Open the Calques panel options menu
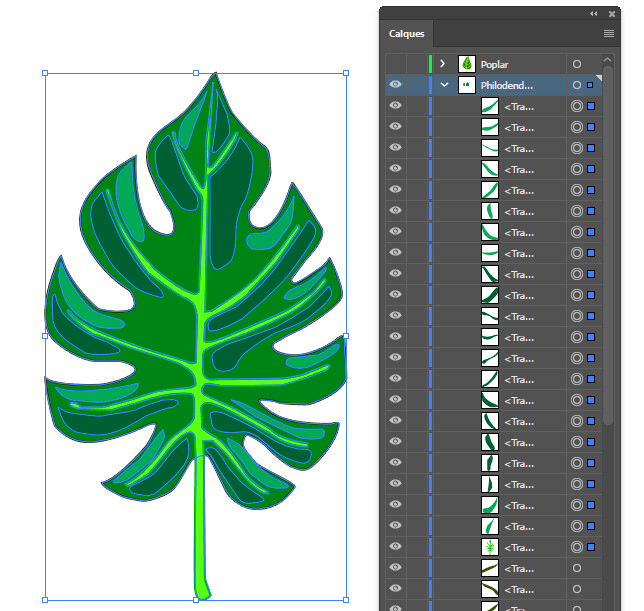This screenshot has width=644, height=611. (x=608, y=34)
